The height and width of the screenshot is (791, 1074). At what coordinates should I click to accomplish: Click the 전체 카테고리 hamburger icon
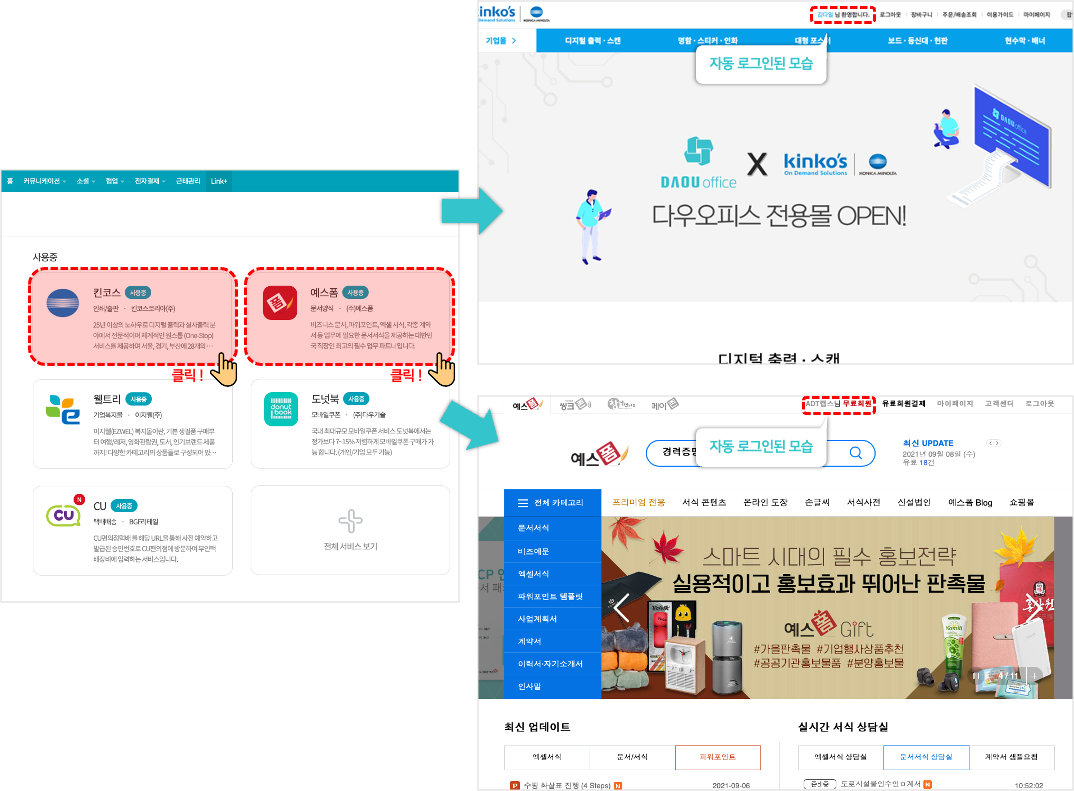523,503
